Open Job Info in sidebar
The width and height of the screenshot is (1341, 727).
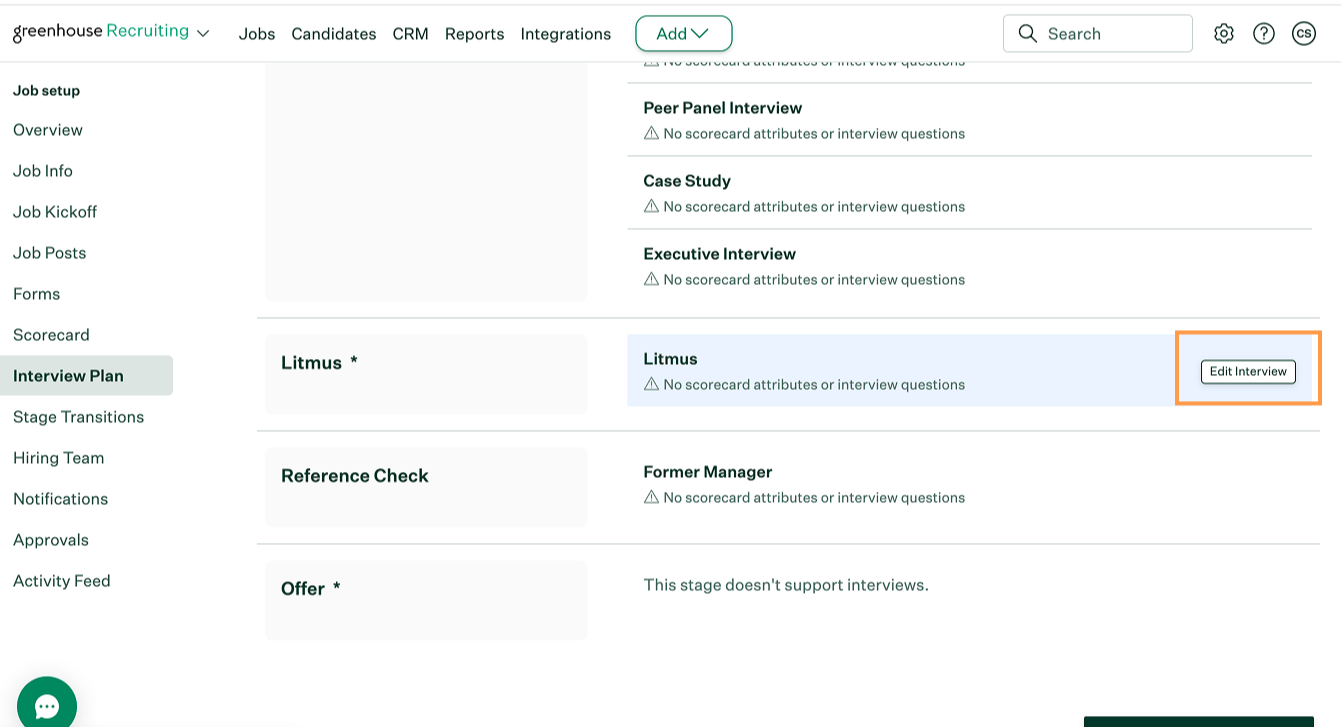pyautogui.click(x=43, y=171)
